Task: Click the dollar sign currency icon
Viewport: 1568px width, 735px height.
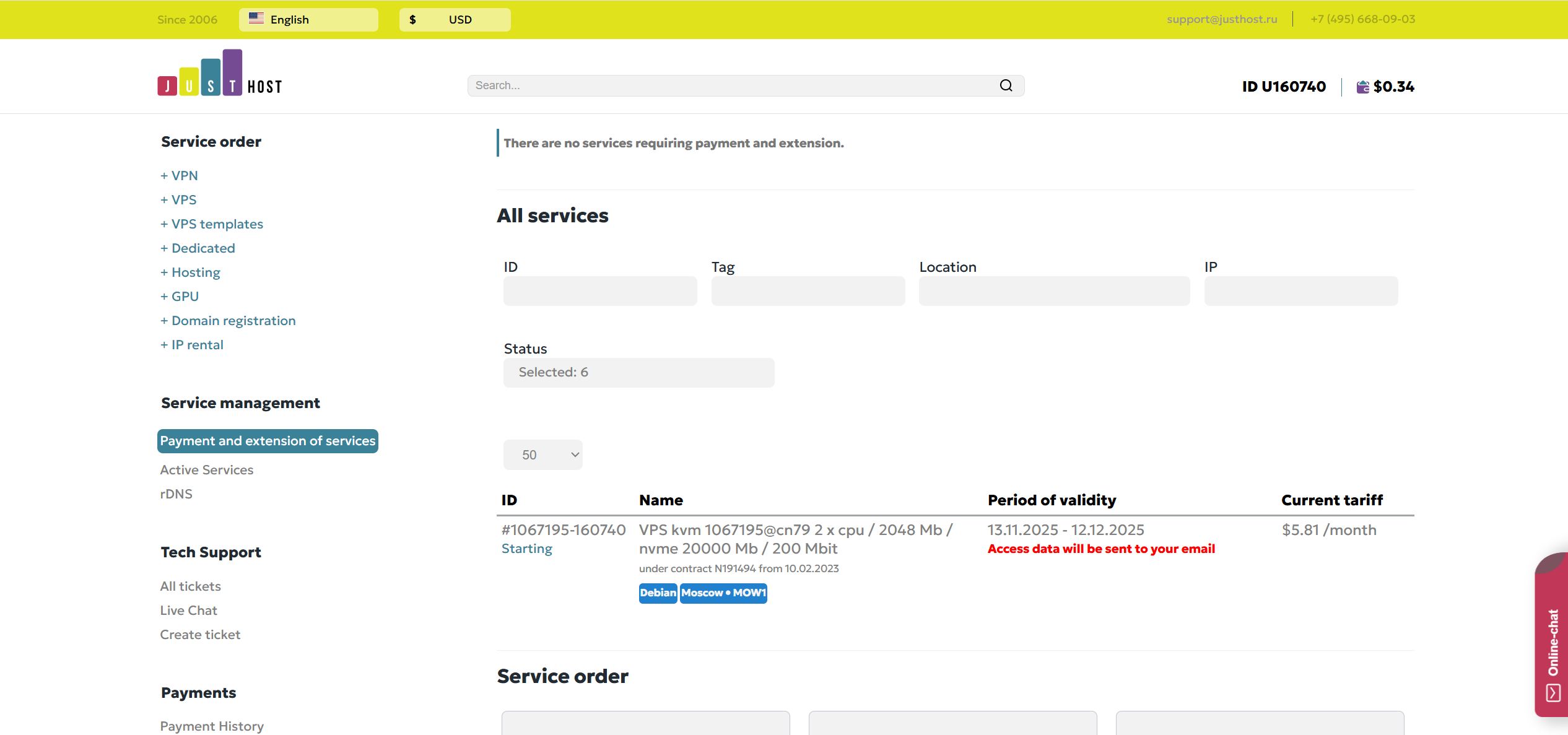Action: (412, 20)
